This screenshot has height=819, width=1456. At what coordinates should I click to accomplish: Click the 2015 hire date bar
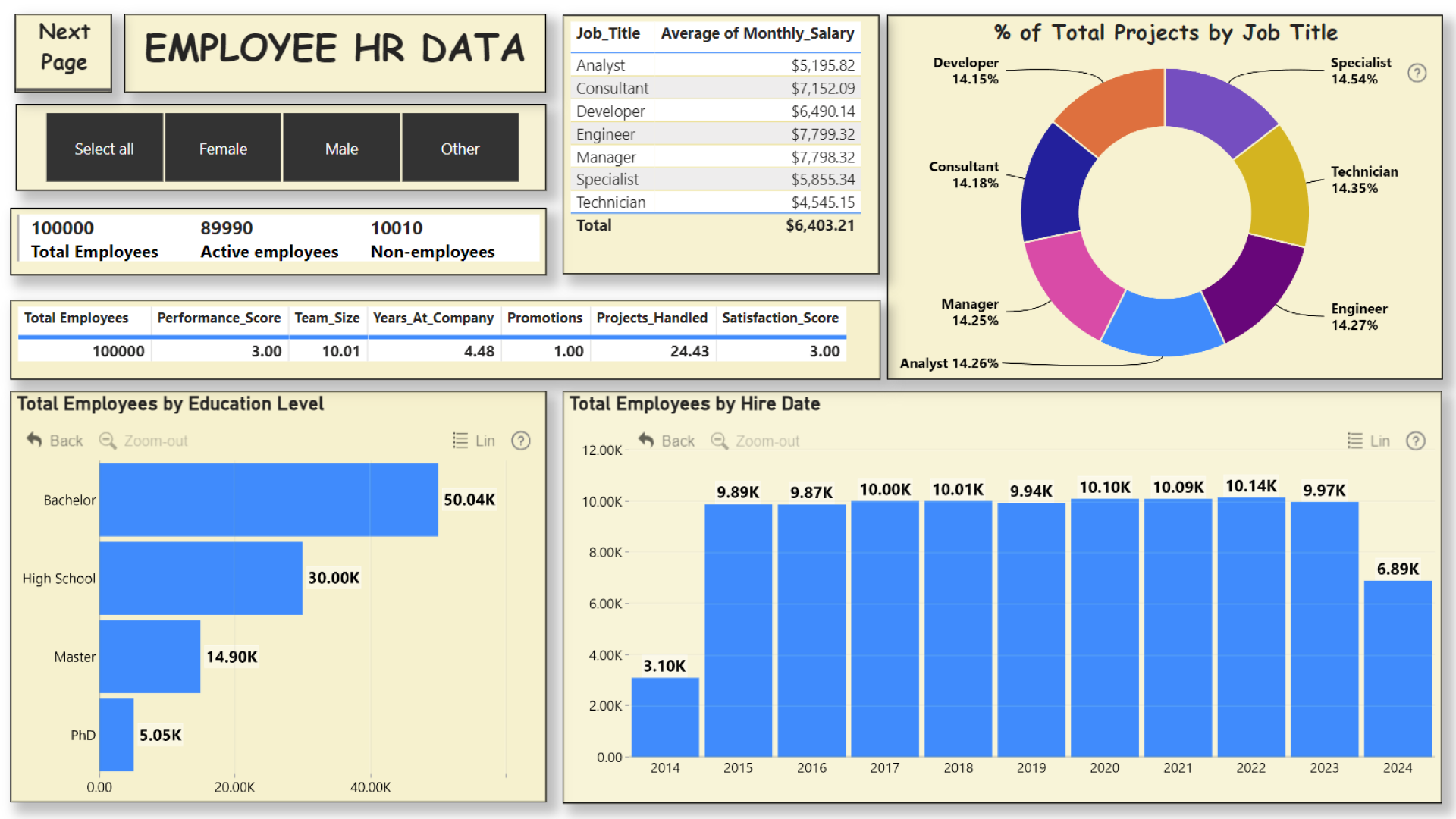point(738,630)
